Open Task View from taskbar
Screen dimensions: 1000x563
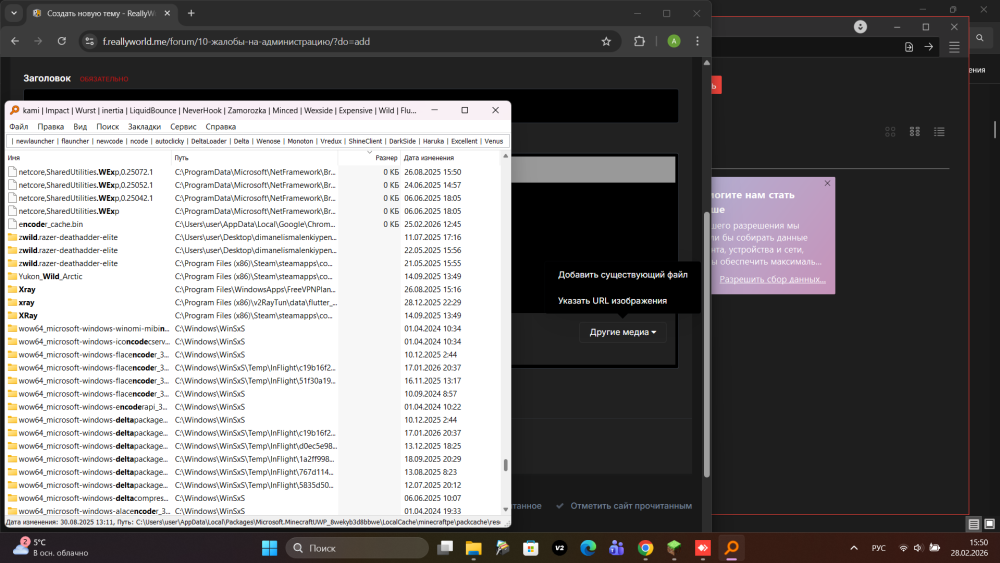point(445,548)
